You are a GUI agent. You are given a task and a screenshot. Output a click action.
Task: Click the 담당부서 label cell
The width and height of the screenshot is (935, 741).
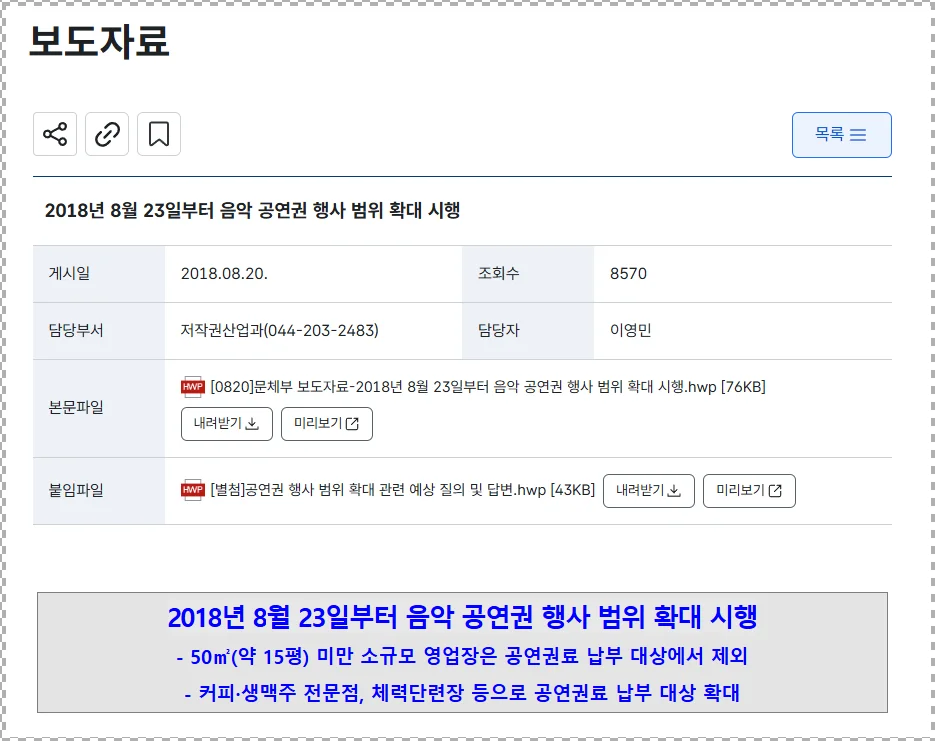99,331
